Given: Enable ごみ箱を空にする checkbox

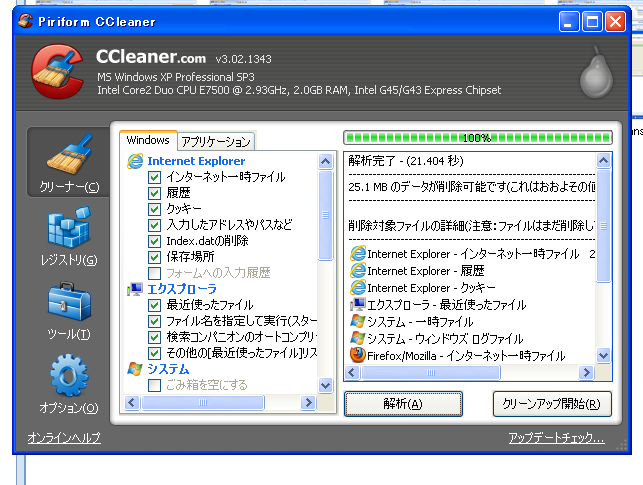Looking at the screenshot, I should pos(154,385).
